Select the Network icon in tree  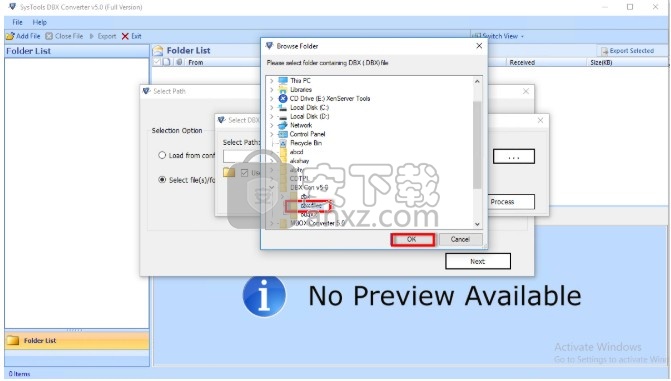coord(282,125)
